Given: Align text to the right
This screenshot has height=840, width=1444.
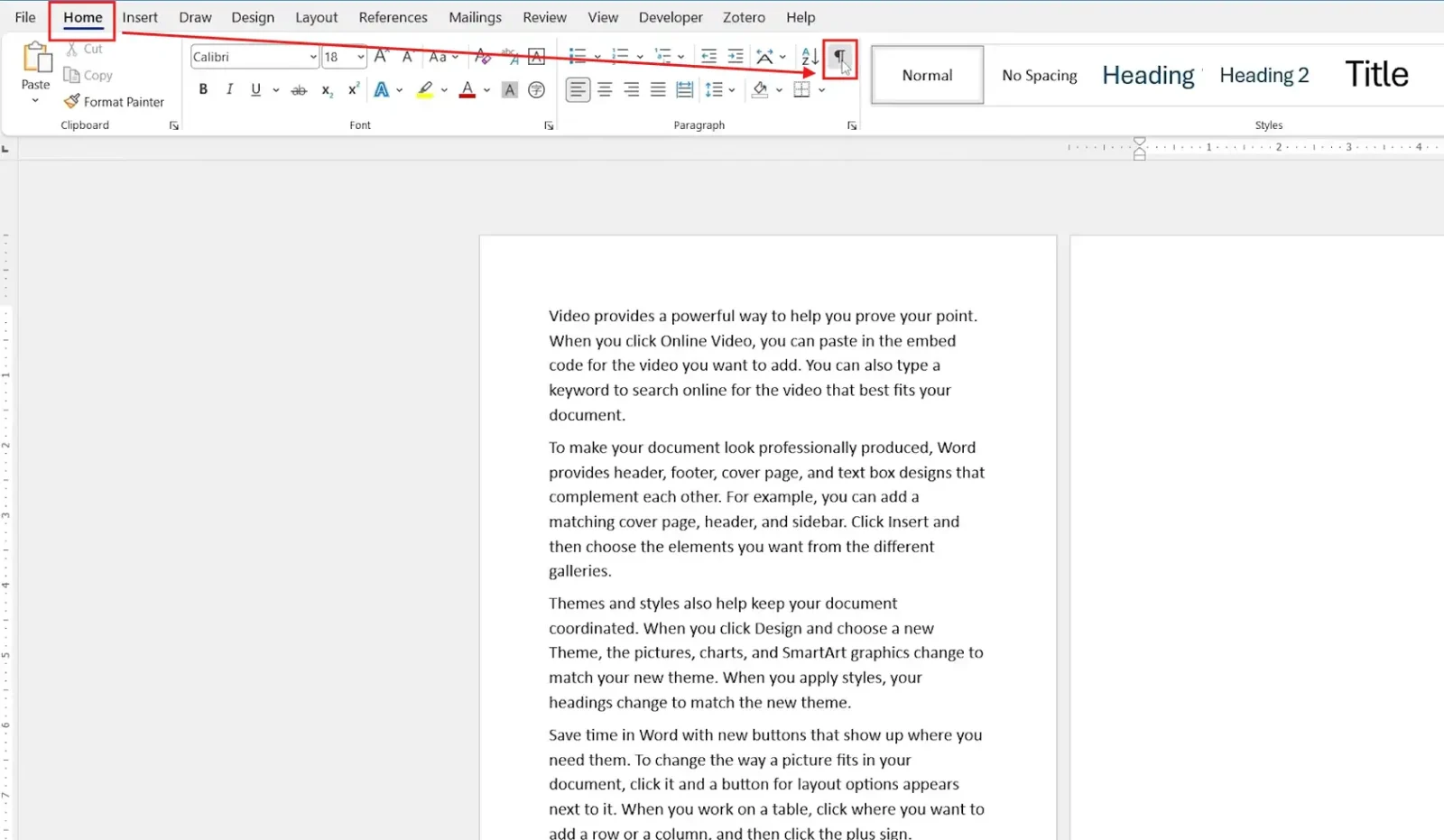Looking at the screenshot, I should click(632, 89).
